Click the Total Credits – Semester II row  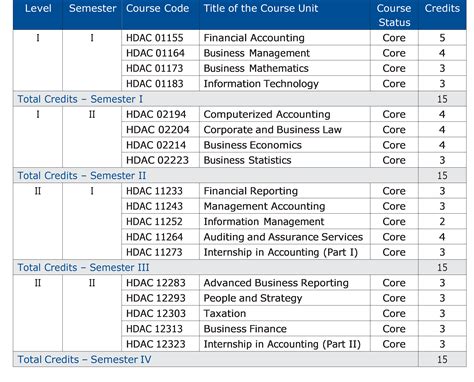coord(240,176)
